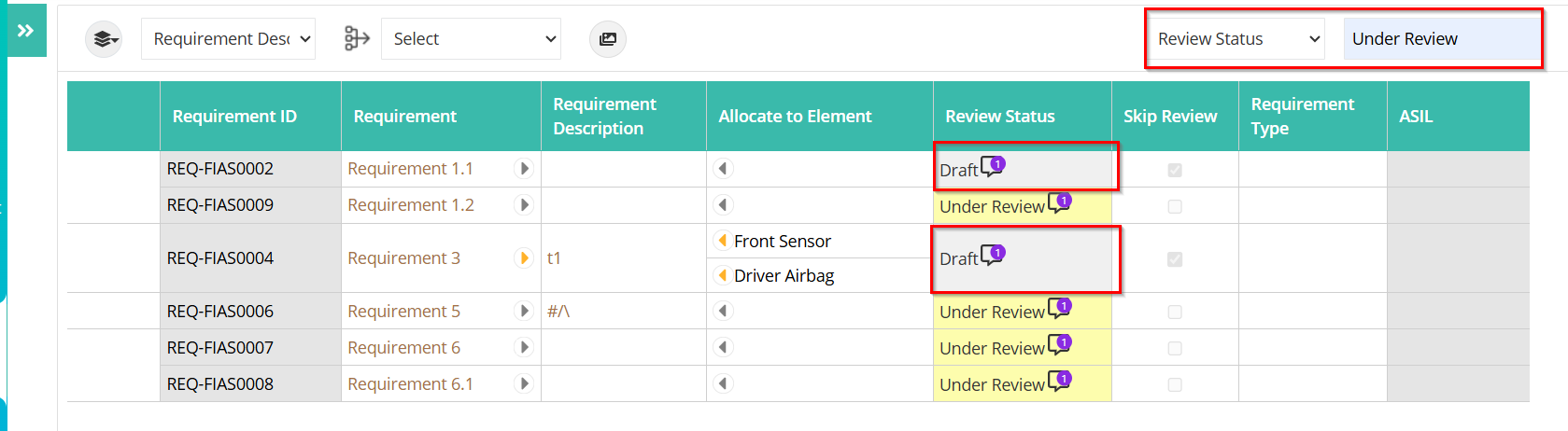Click the layers icon in toolbar
1568x431 pixels.
(105, 39)
